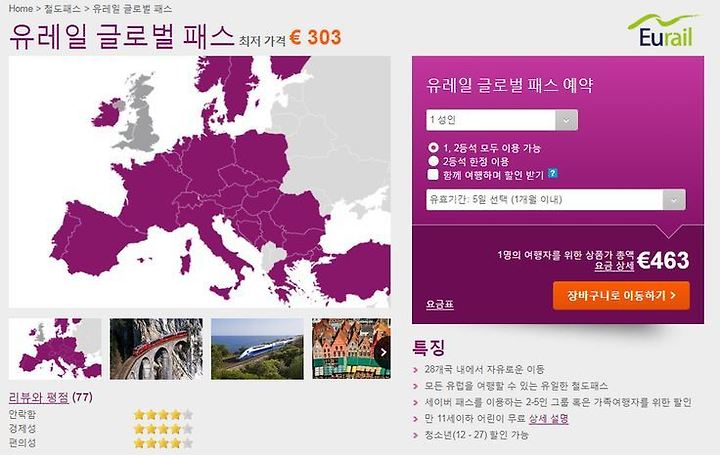Select the colorful town houses thumbnail
720x456 pixels.
351,349
